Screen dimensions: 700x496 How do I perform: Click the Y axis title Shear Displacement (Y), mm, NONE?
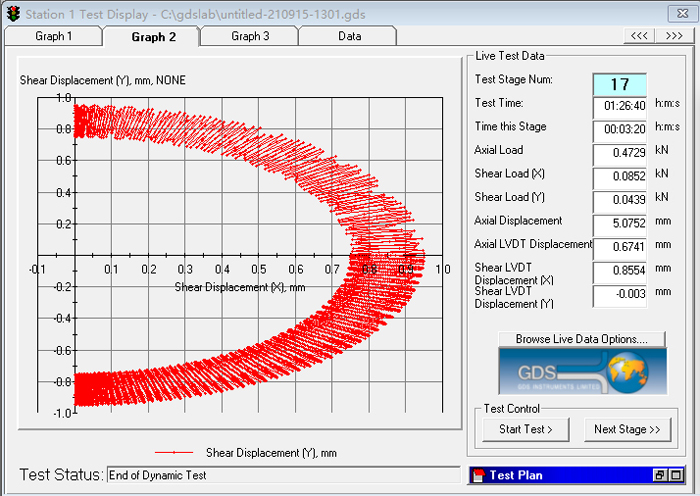point(103,80)
